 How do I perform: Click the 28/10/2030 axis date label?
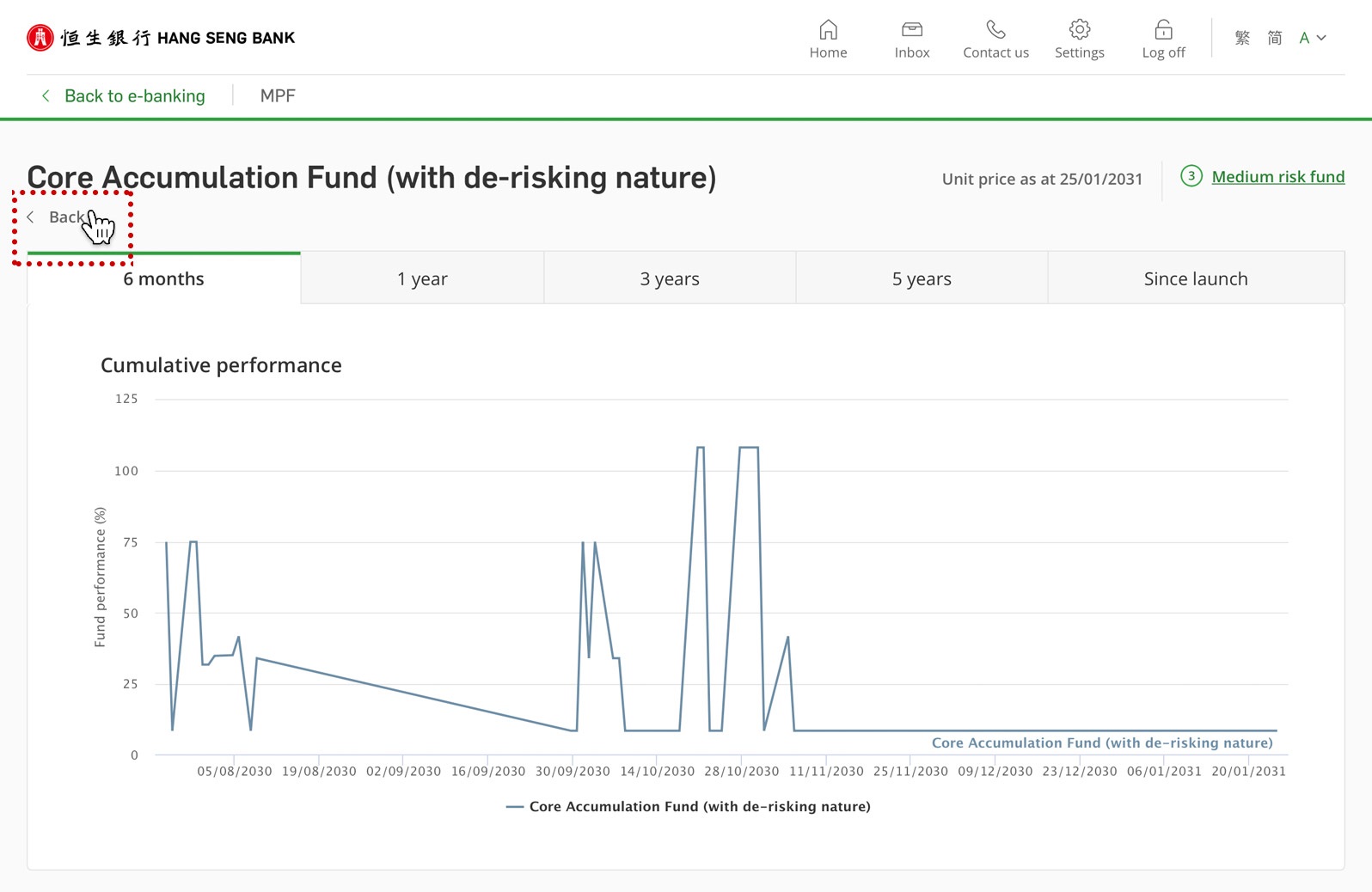click(x=742, y=772)
